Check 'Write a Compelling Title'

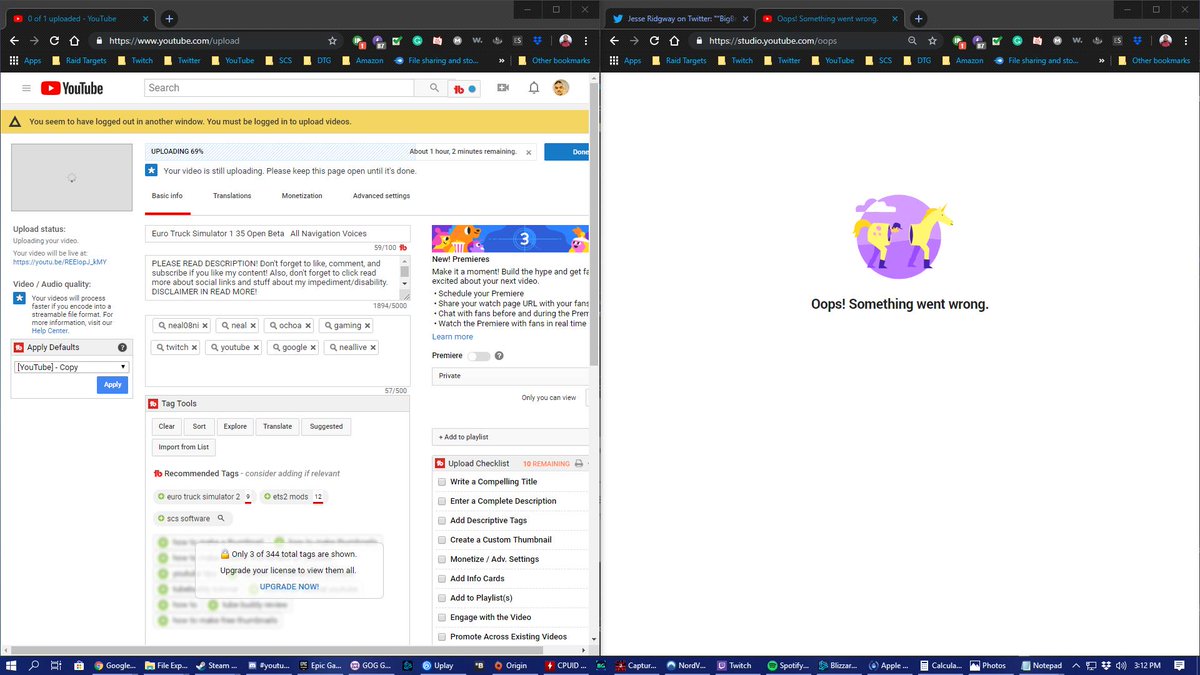coord(442,482)
